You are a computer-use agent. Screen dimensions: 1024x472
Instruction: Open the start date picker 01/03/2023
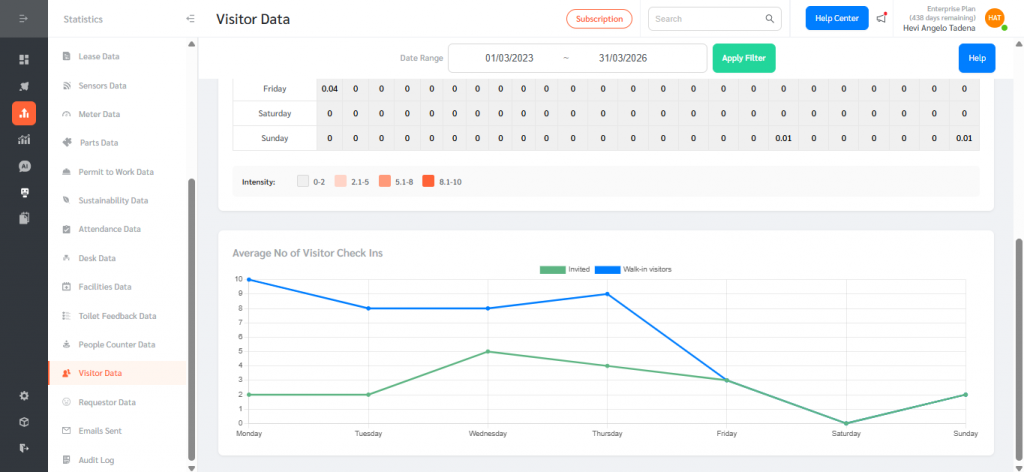pos(509,58)
